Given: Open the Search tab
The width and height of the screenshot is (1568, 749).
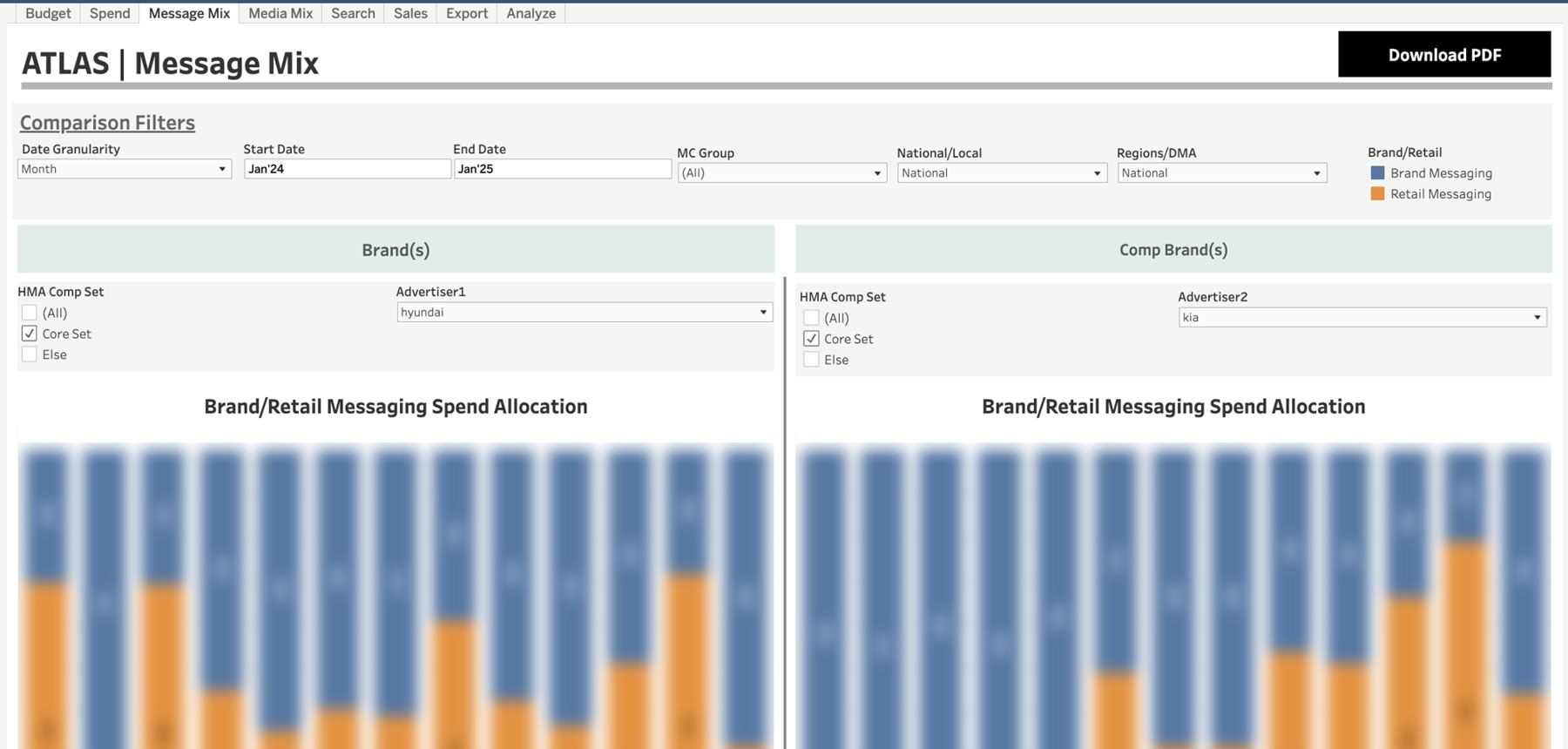Looking at the screenshot, I should click(353, 13).
